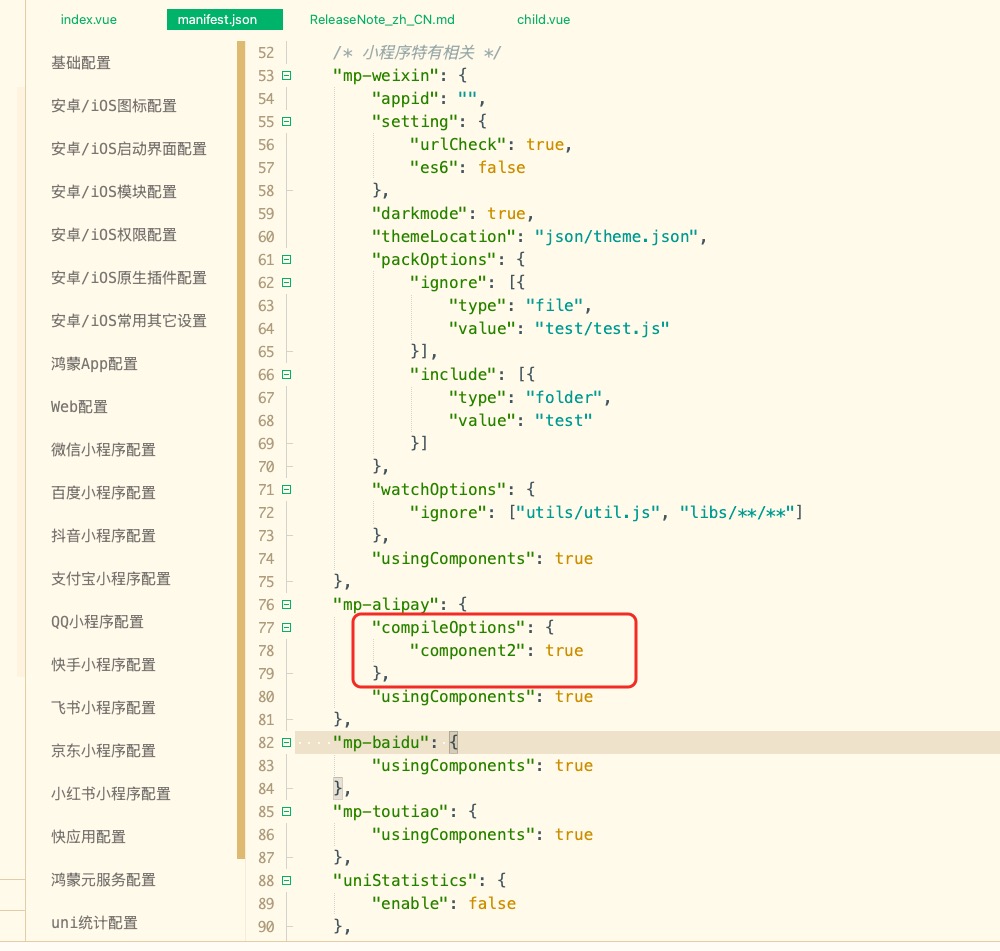1000x951 pixels.
Task: Open uni统计配置 section
Action: pyautogui.click(x=94, y=923)
